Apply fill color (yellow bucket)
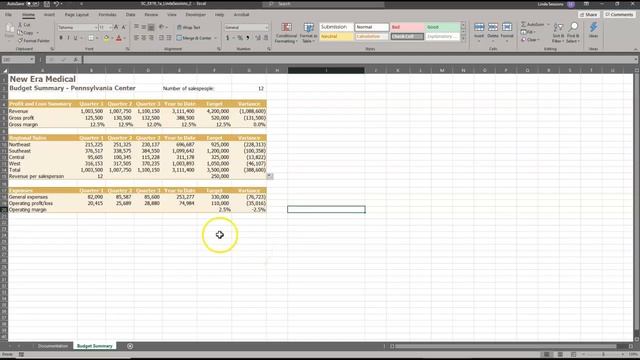 [x=106, y=38]
